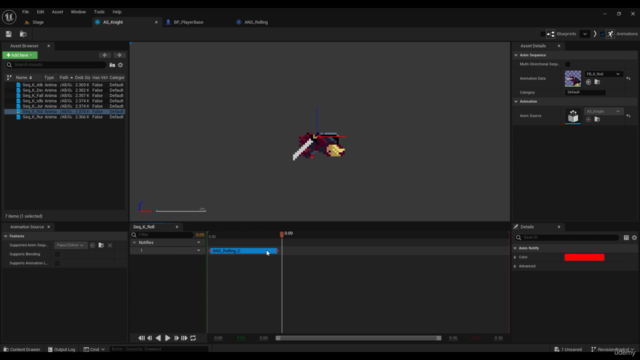Step forward one frame
Screen dimensions: 640x360
(x=176, y=338)
